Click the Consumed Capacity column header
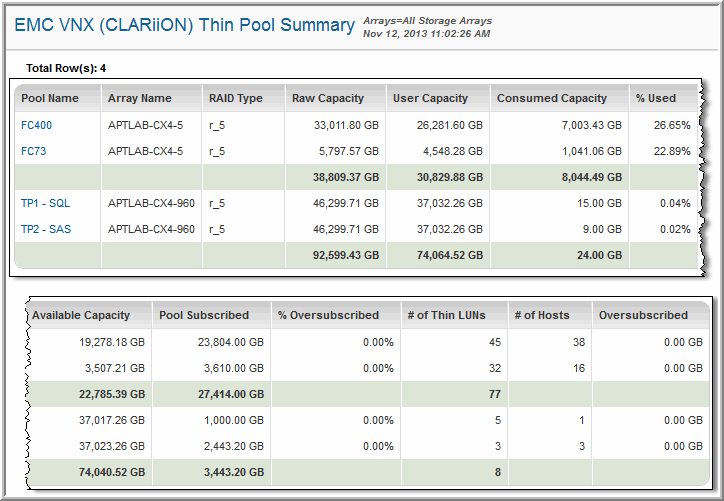 tap(552, 98)
